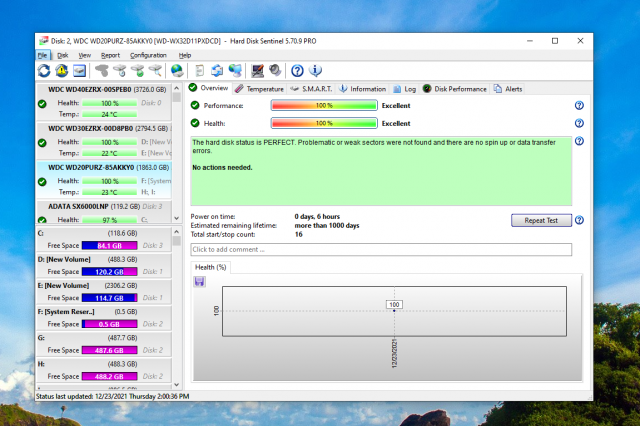Switch to the Temperature tab
The image size is (640, 426).
coord(259,89)
